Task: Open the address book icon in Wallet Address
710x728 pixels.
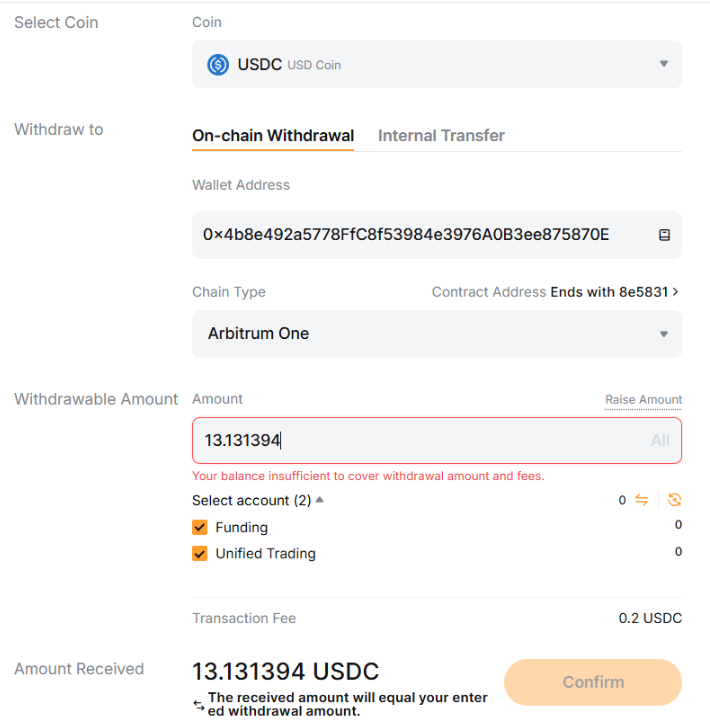Action: 664,235
